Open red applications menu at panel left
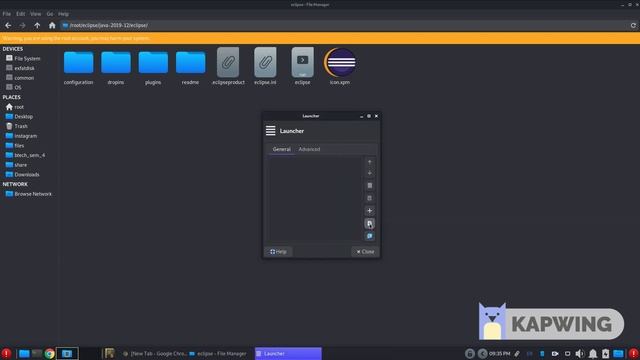This screenshot has width=640, height=360. [x=6, y=353]
